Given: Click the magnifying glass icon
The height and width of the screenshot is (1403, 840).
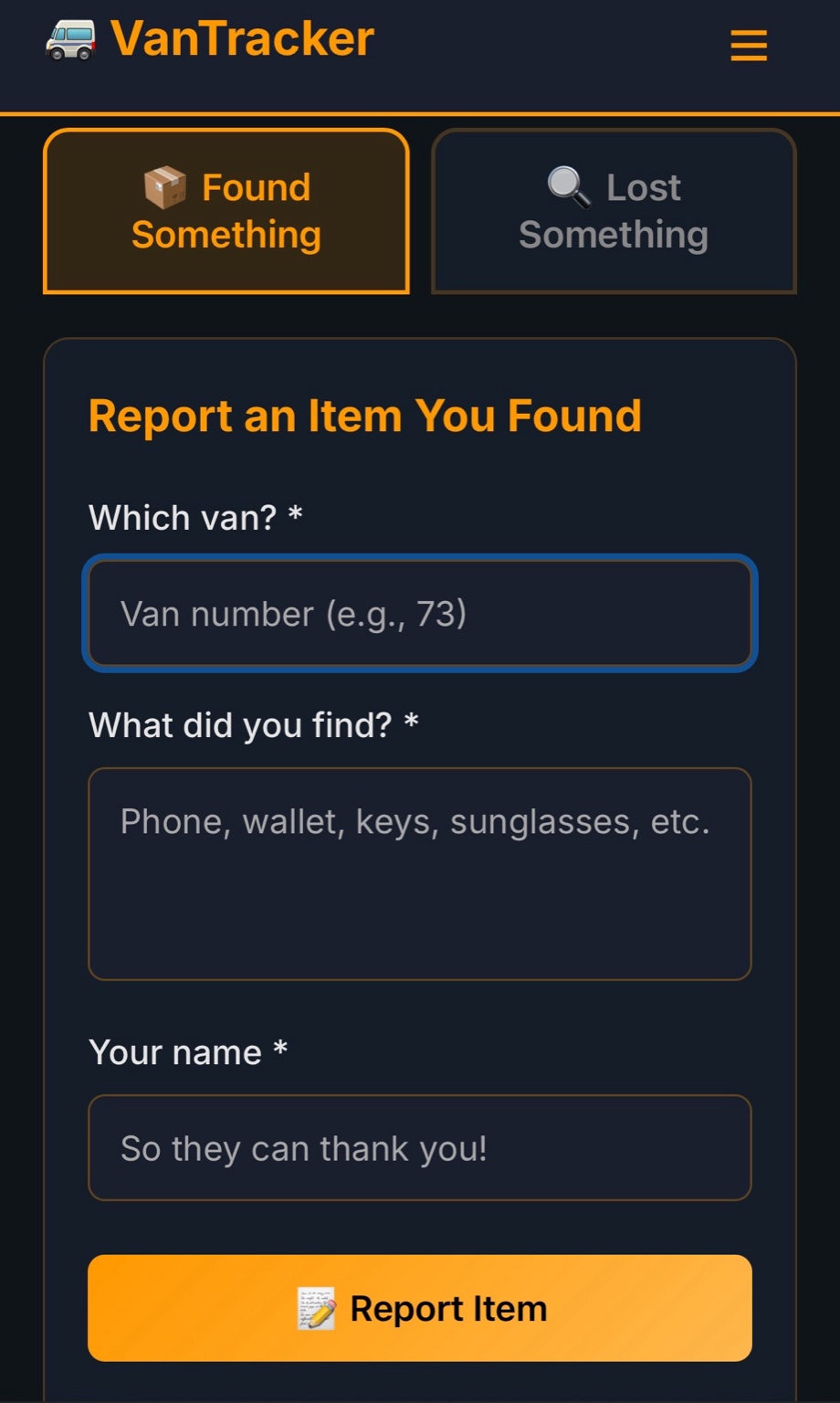Looking at the screenshot, I should tap(569, 187).
